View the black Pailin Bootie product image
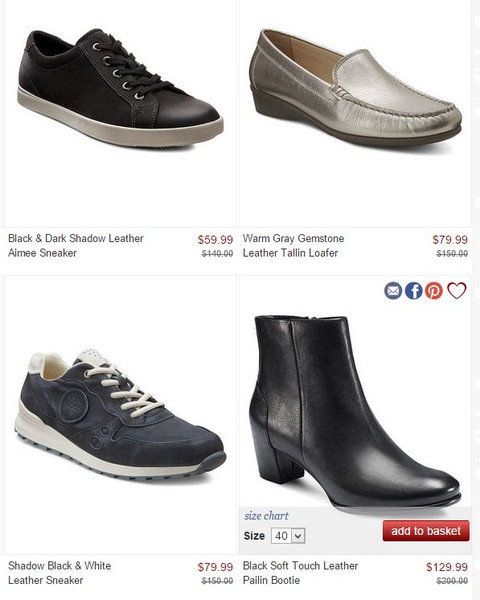480x600 pixels. click(x=355, y=412)
